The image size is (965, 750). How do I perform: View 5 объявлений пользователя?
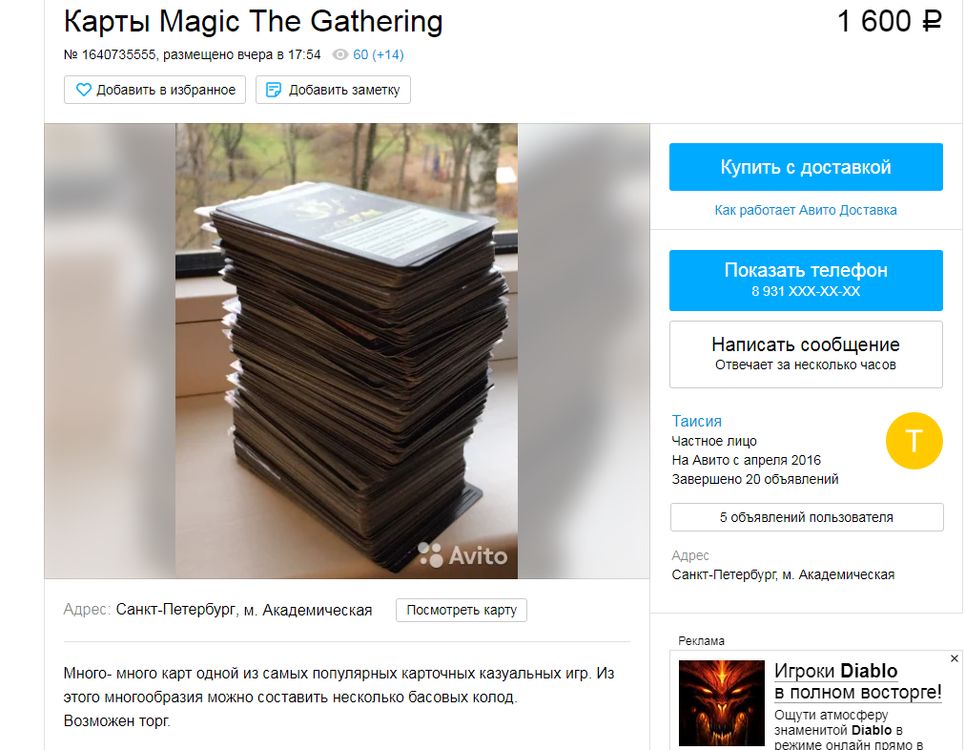tap(806, 517)
